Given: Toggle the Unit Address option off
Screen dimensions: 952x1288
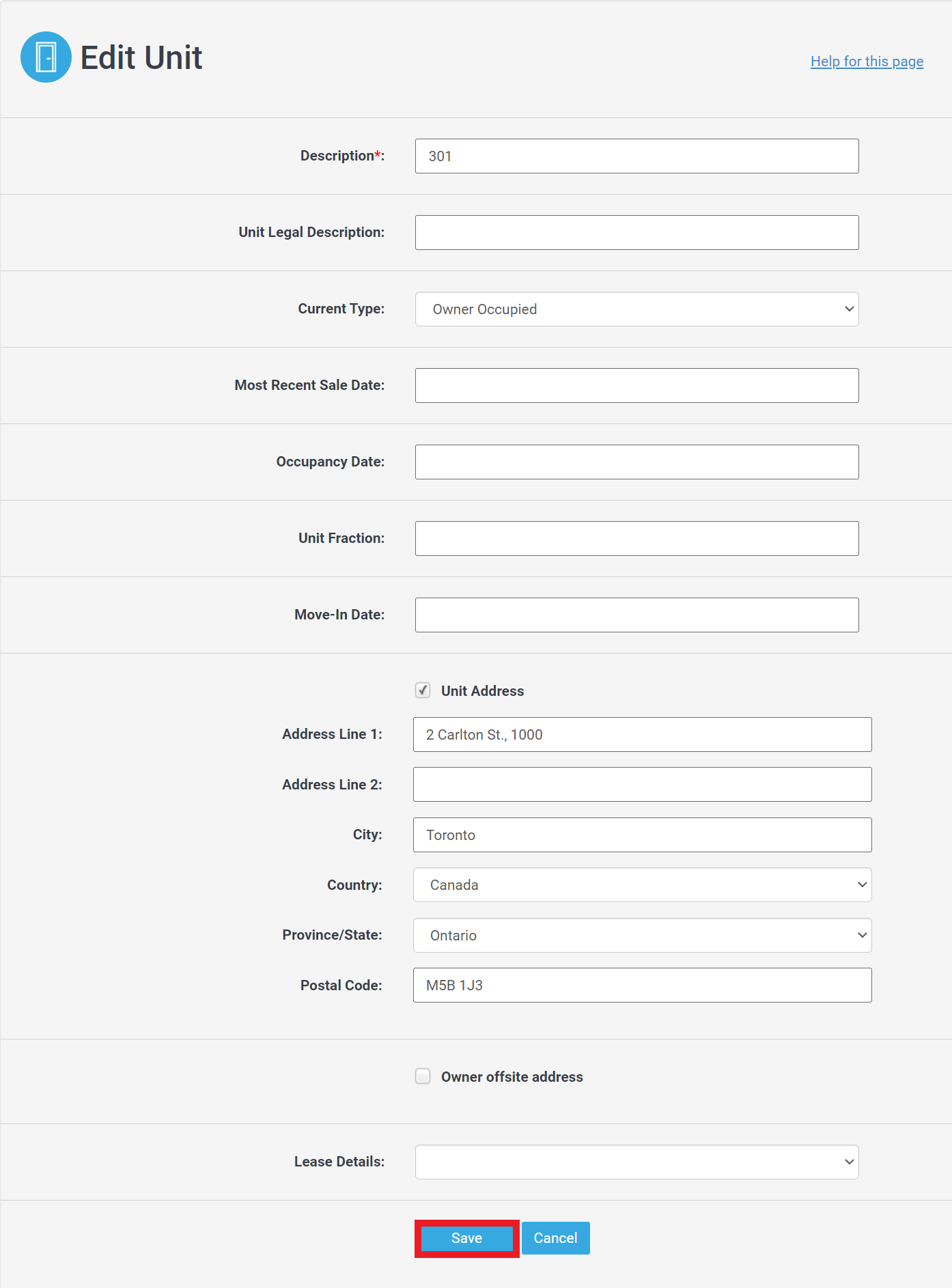Looking at the screenshot, I should point(422,690).
